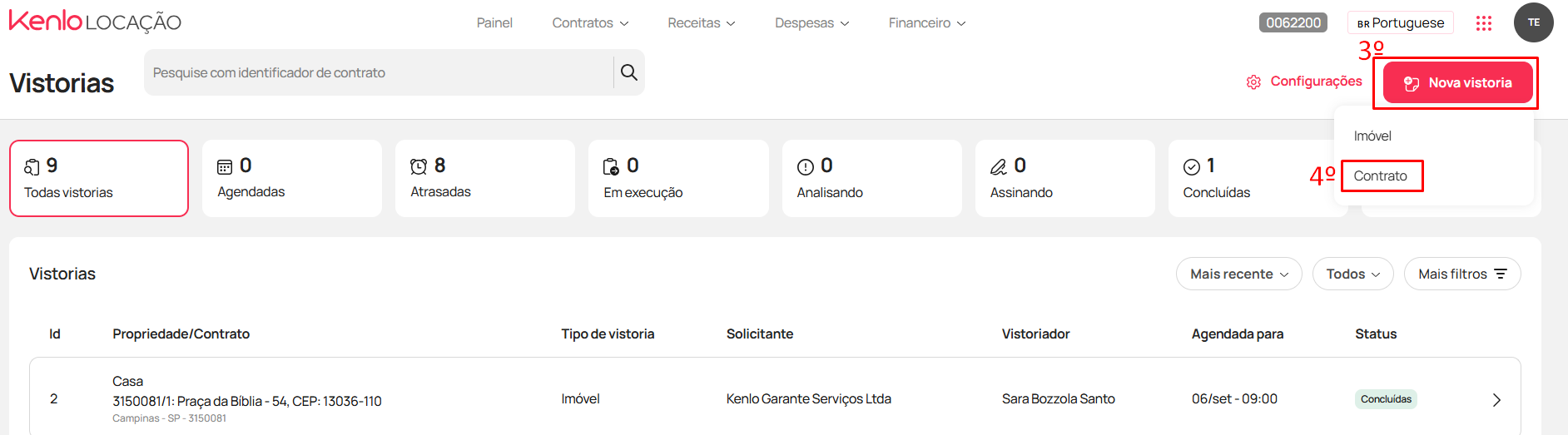Click the Assinando pen signature icon
Viewport: 1568px width, 435px height.
pyautogui.click(x=999, y=167)
